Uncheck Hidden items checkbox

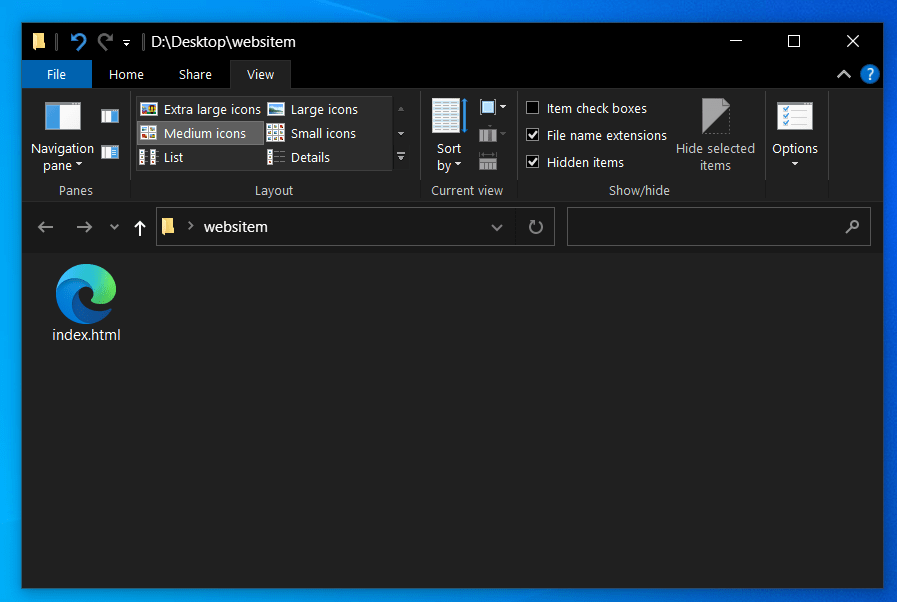coord(533,162)
